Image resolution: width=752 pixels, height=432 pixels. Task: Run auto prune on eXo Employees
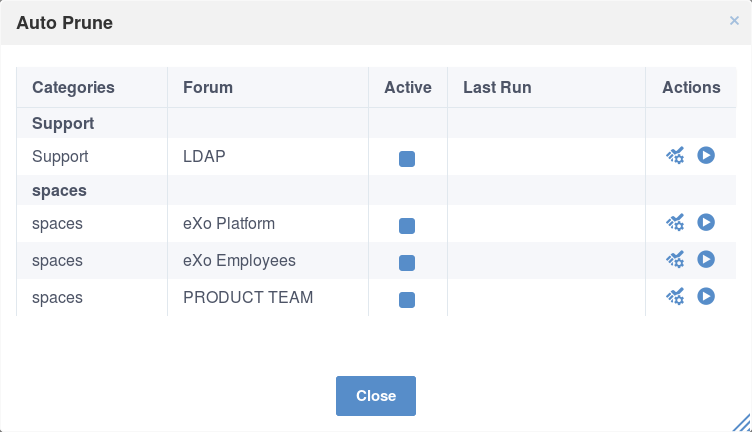click(706, 259)
